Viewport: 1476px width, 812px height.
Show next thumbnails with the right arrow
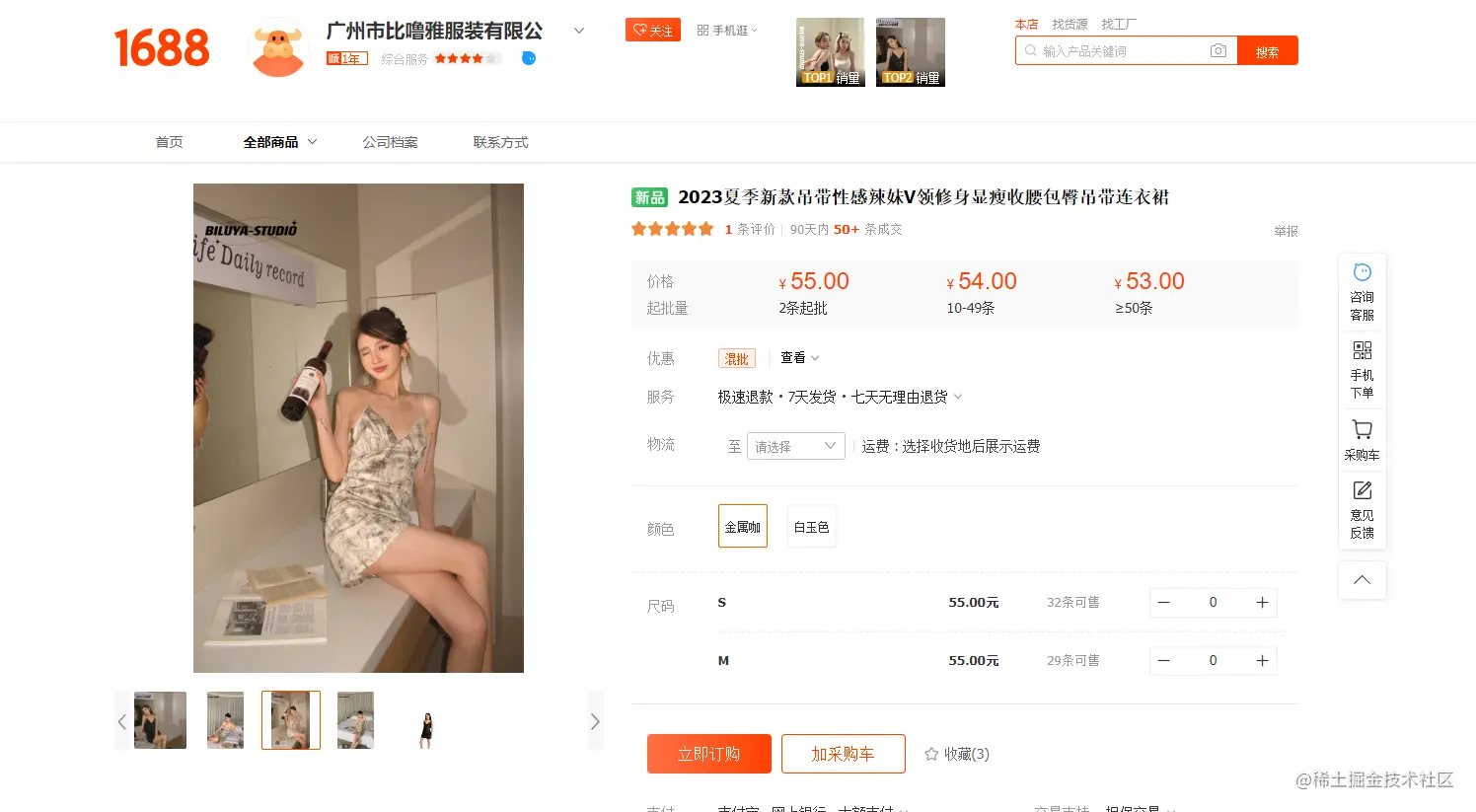coord(595,721)
